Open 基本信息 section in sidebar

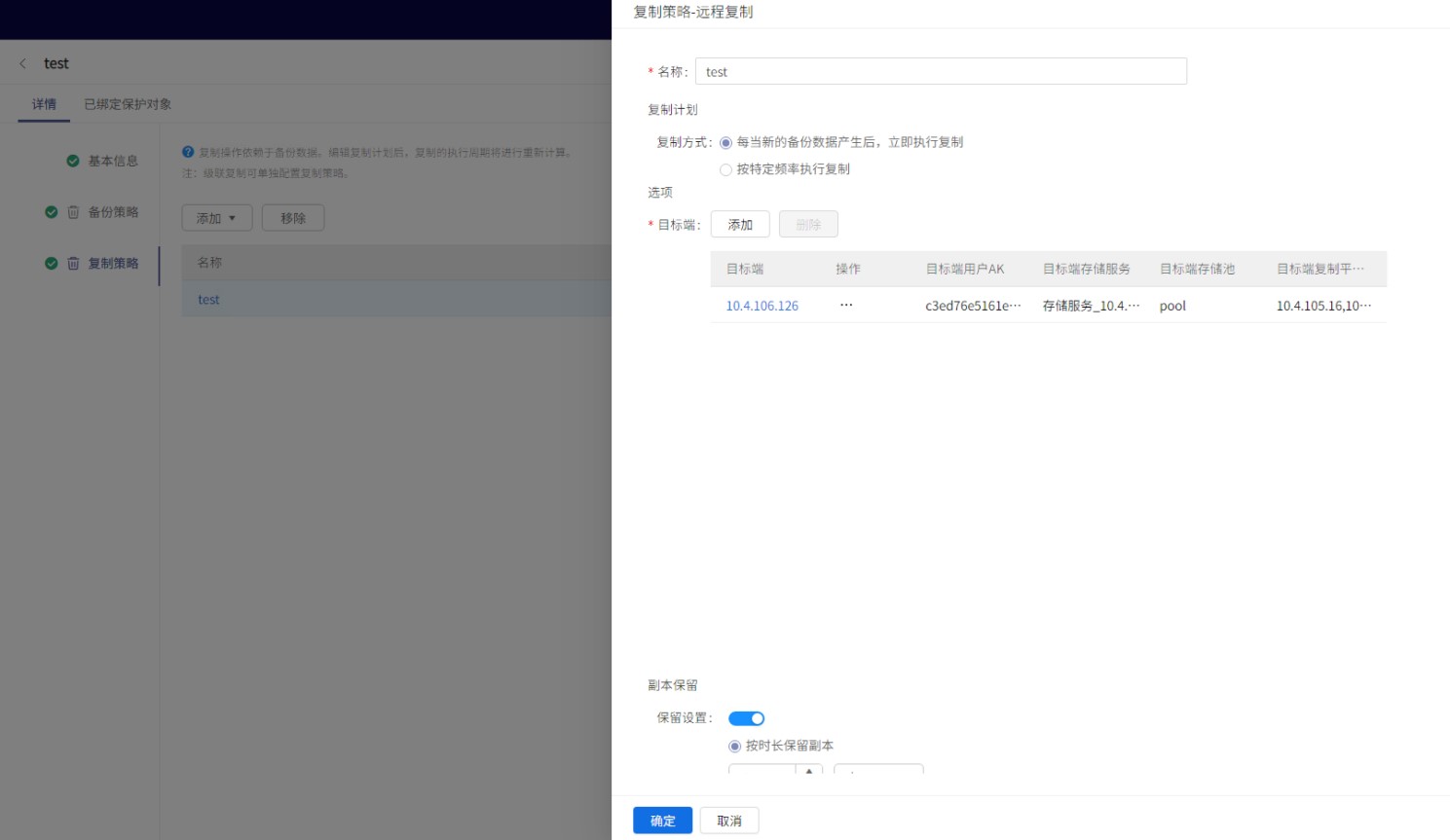[113, 161]
